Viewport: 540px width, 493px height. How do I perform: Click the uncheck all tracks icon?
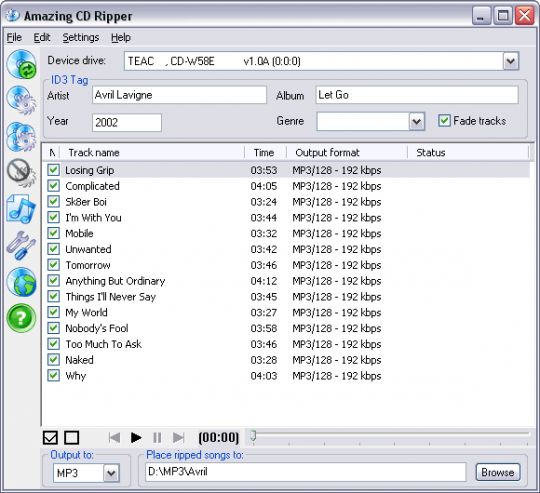(x=72, y=438)
